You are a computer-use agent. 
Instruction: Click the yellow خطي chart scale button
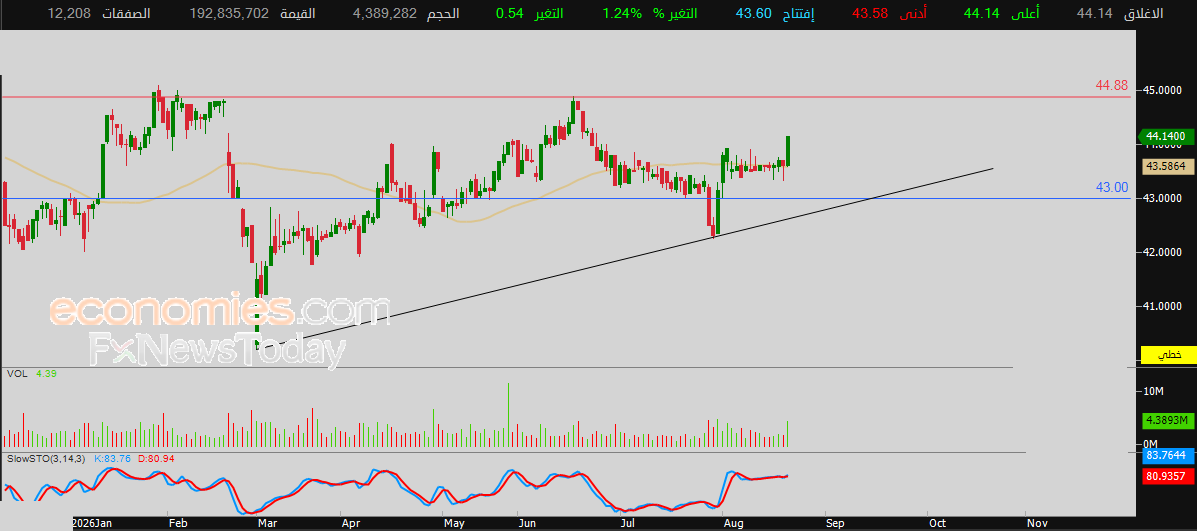click(x=1167, y=355)
